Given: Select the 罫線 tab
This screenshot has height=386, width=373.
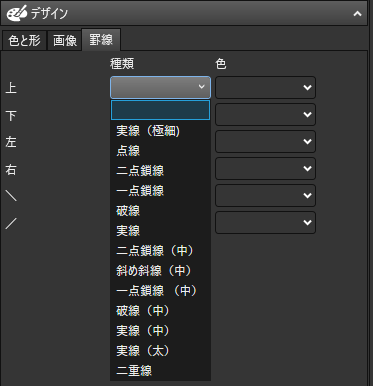Looking at the screenshot, I should point(101,40).
